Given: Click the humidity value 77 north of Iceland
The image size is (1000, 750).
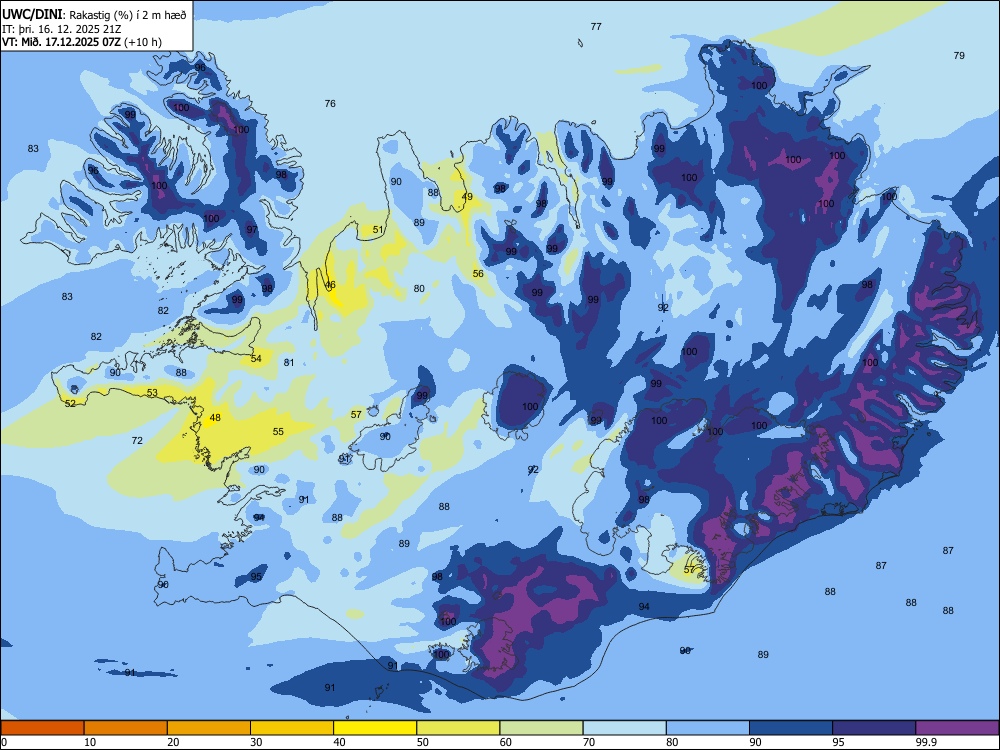Looking at the screenshot, I should 596,27.
